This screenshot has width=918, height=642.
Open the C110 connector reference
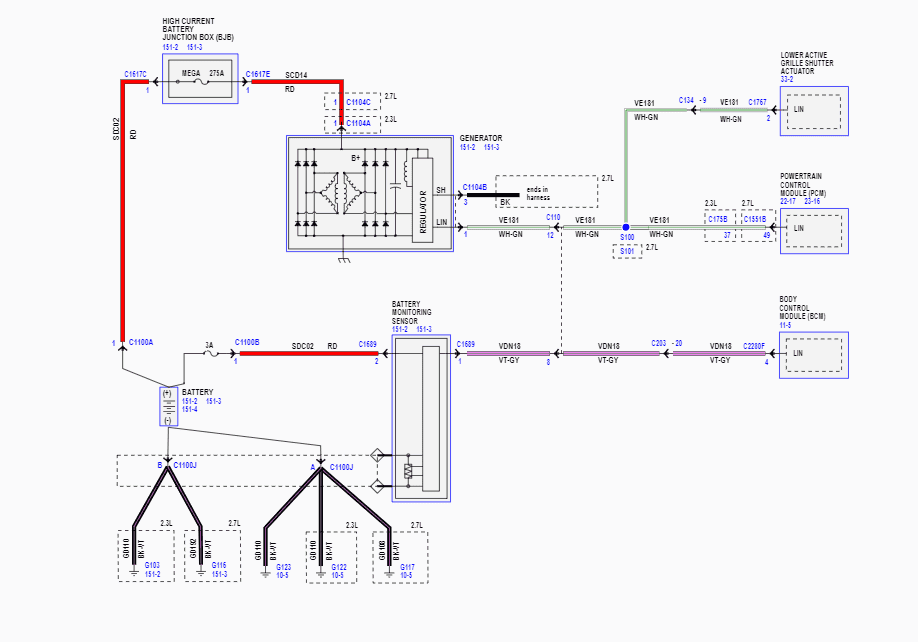point(553,217)
